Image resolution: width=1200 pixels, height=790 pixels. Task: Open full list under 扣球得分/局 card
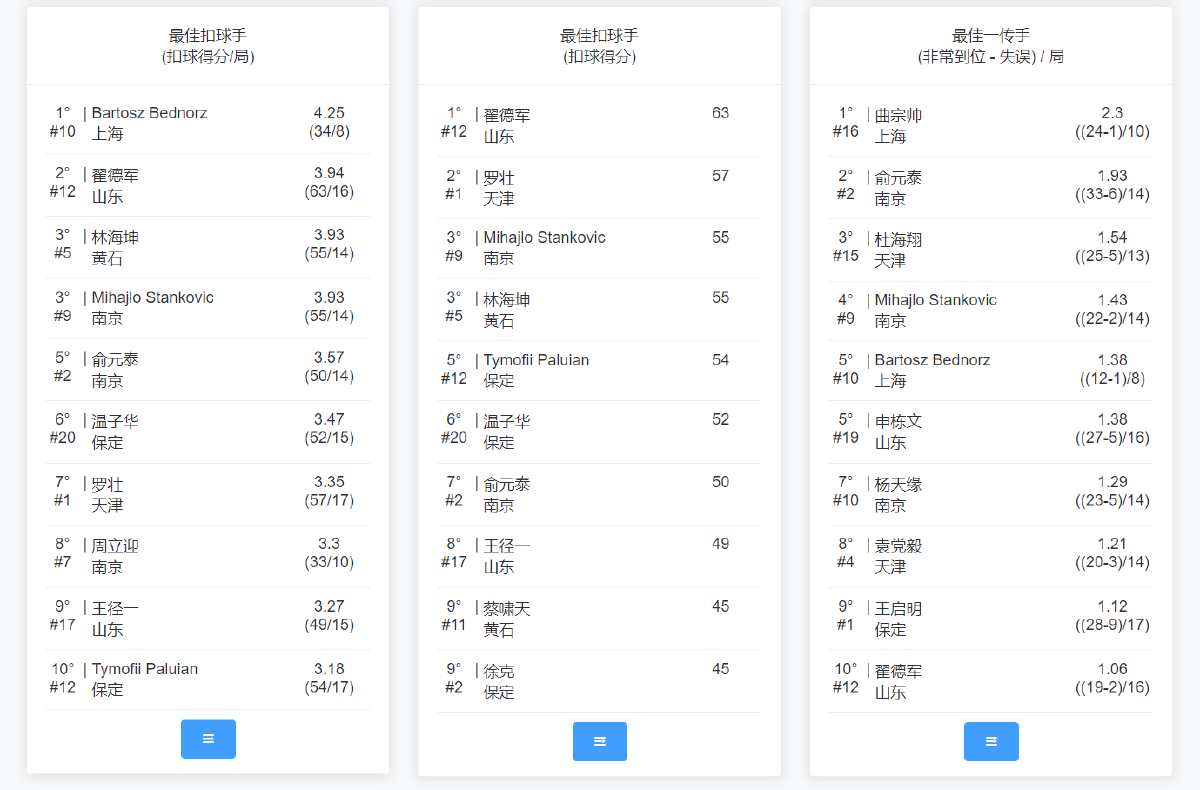[208, 739]
